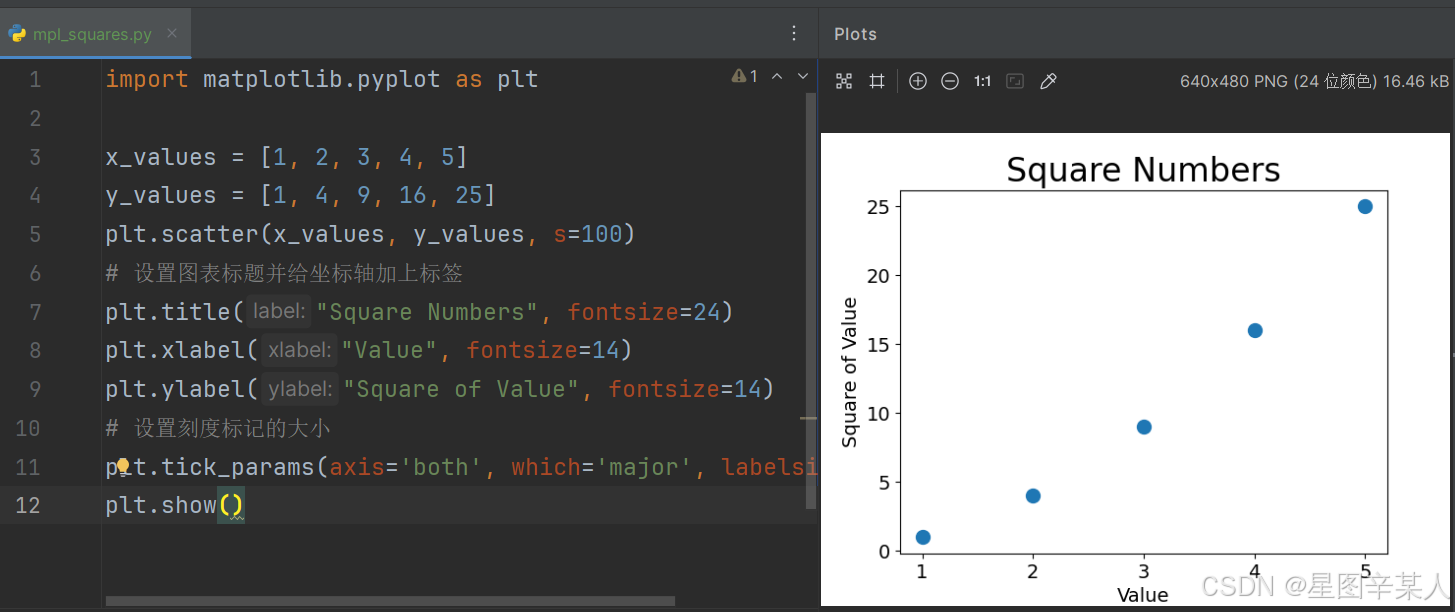
Task: Click the 'label:' inlay hint
Action: click(x=279, y=311)
